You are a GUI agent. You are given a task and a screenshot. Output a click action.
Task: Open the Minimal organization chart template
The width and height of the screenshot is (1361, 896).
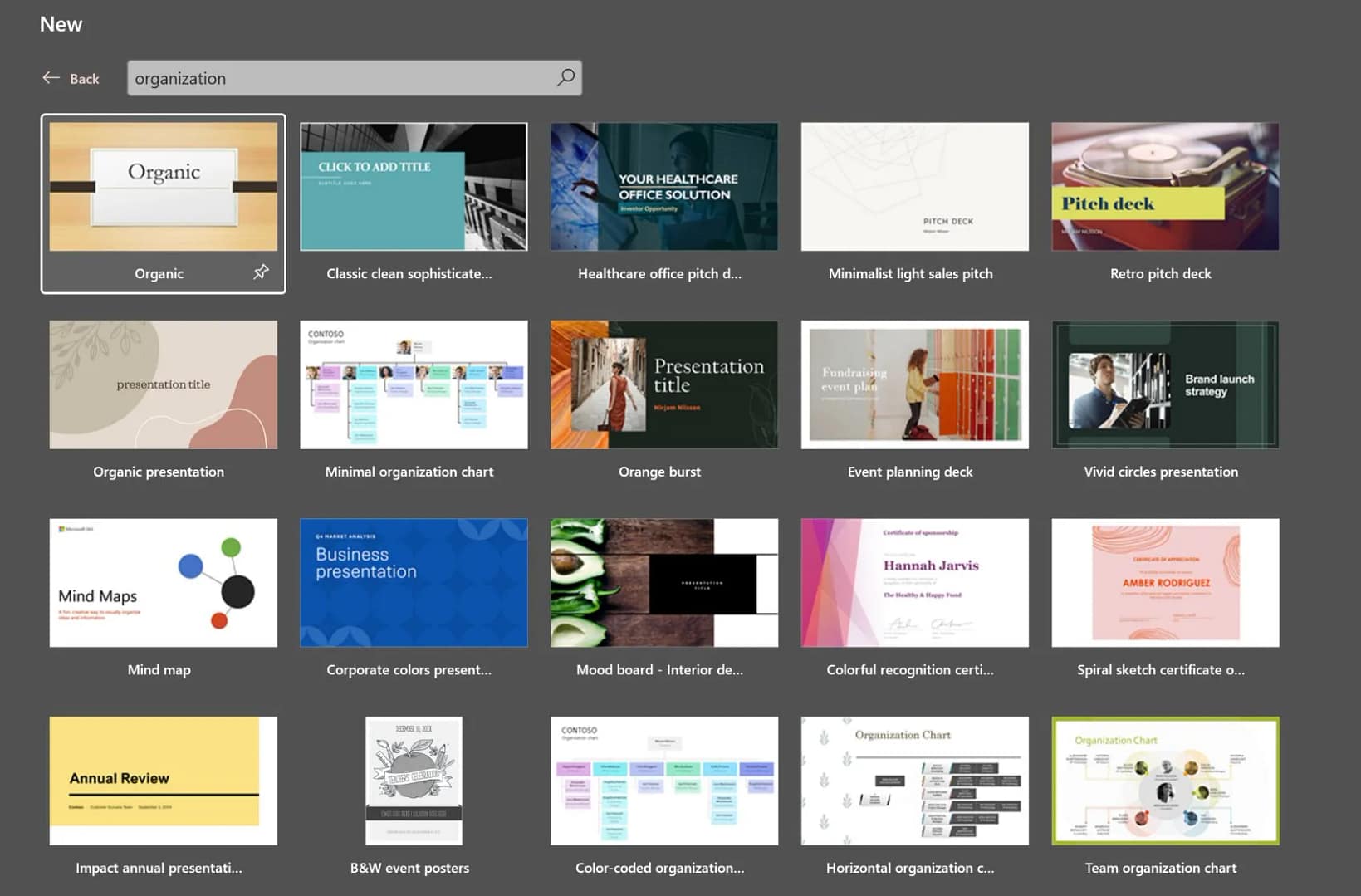414,384
